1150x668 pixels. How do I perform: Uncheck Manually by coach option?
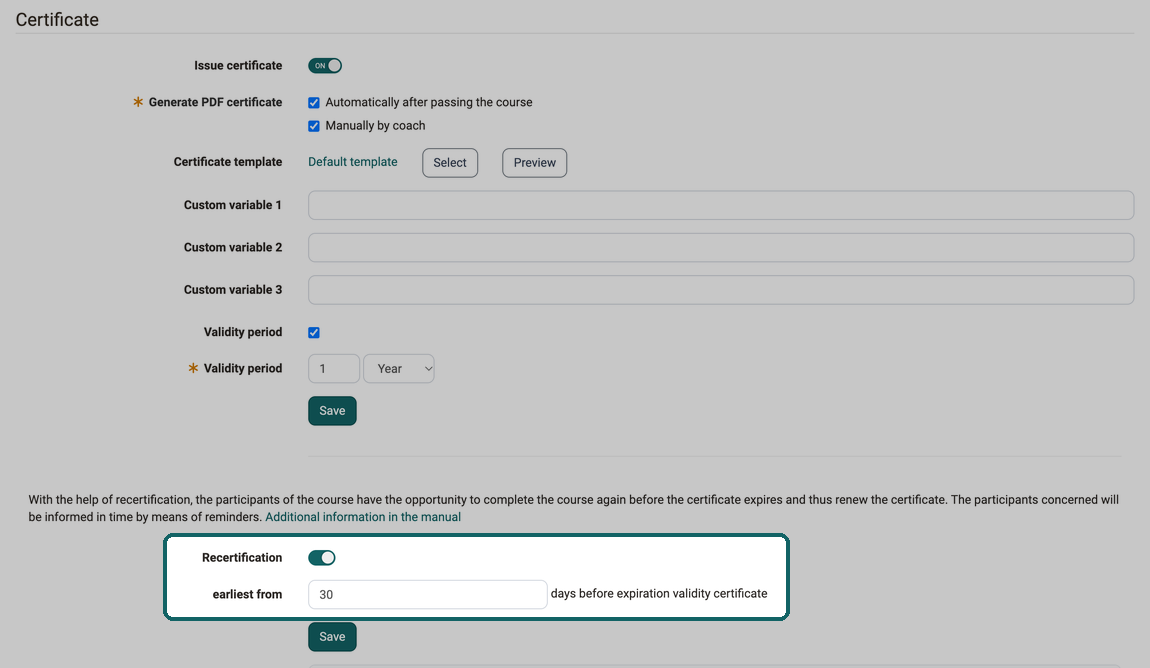(x=314, y=126)
